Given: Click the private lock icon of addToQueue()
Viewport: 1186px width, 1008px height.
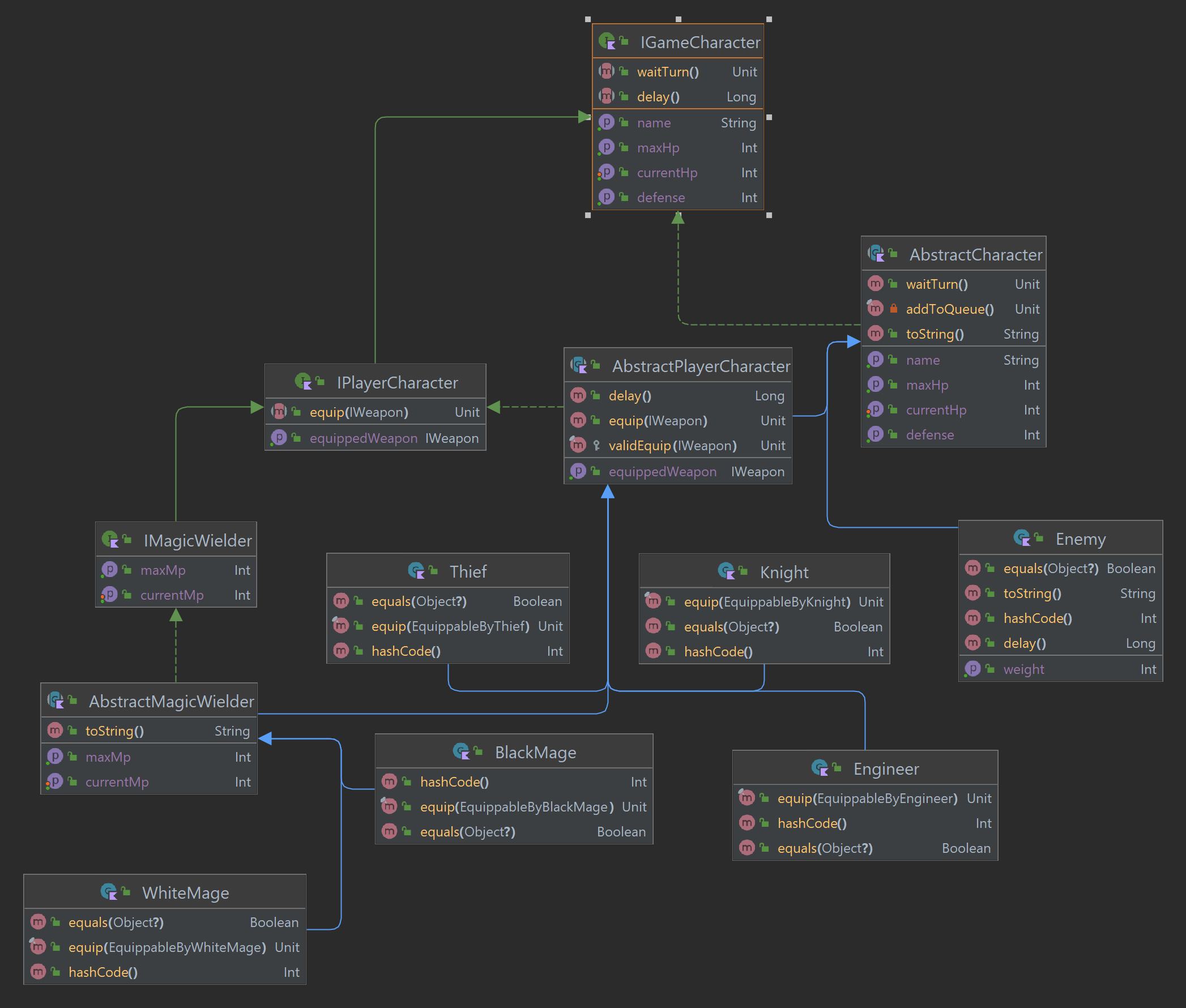Looking at the screenshot, I should coord(893,309).
